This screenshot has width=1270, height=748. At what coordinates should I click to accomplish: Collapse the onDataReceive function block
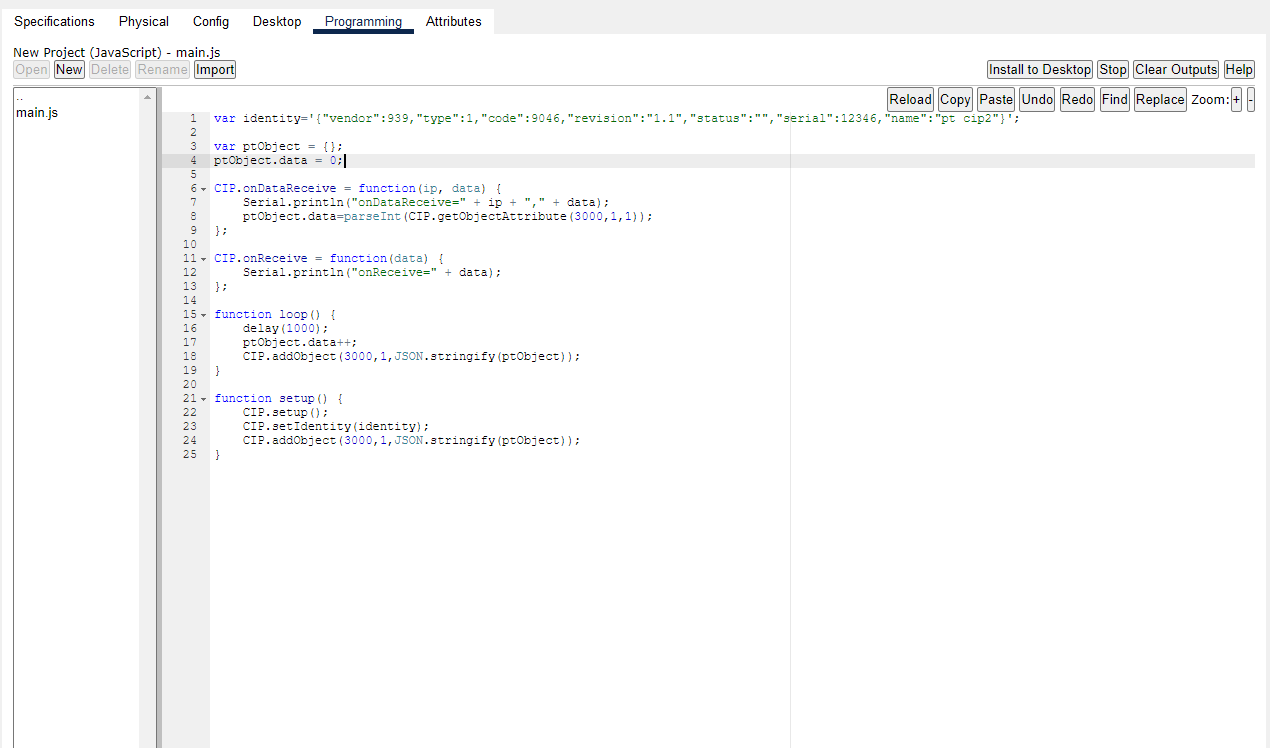pyautogui.click(x=202, y=187)
